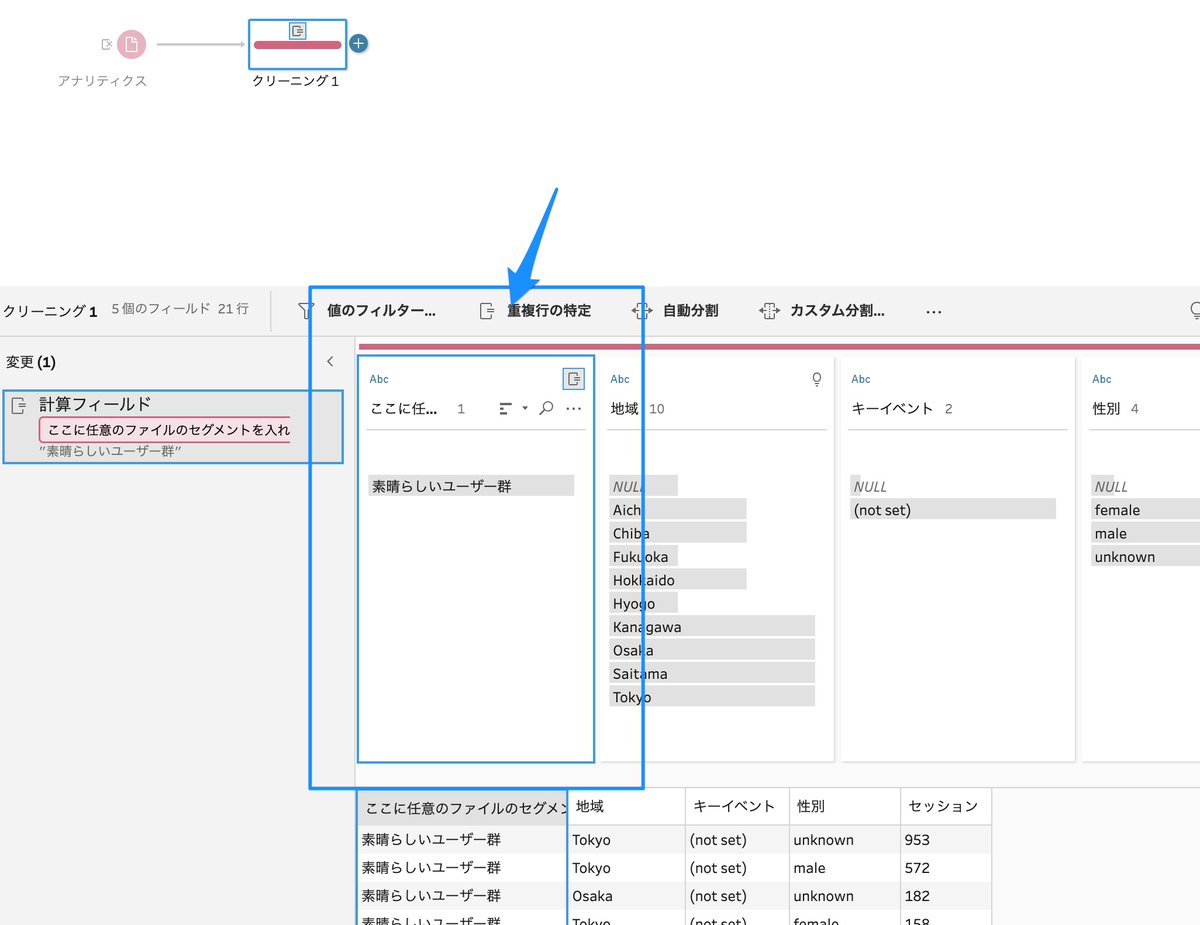Click the 性別 column header in the data grid
This screenshot has height=925, width=1200.
click(x=844, y=806)
